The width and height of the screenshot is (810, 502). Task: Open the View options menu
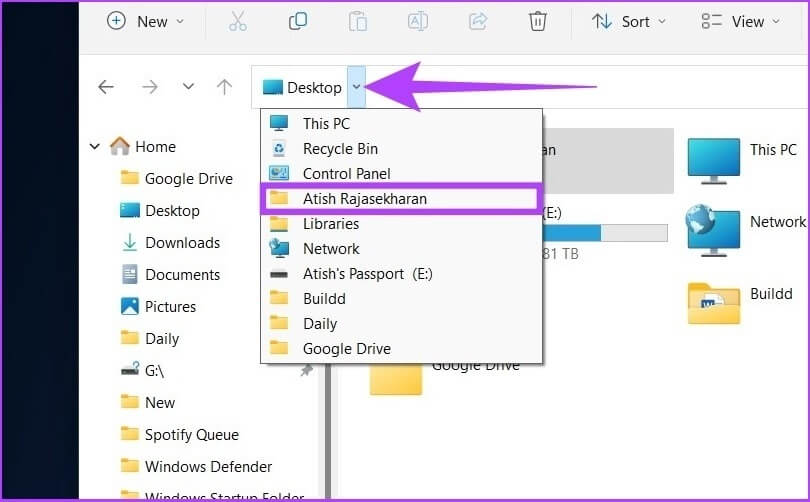740,22
